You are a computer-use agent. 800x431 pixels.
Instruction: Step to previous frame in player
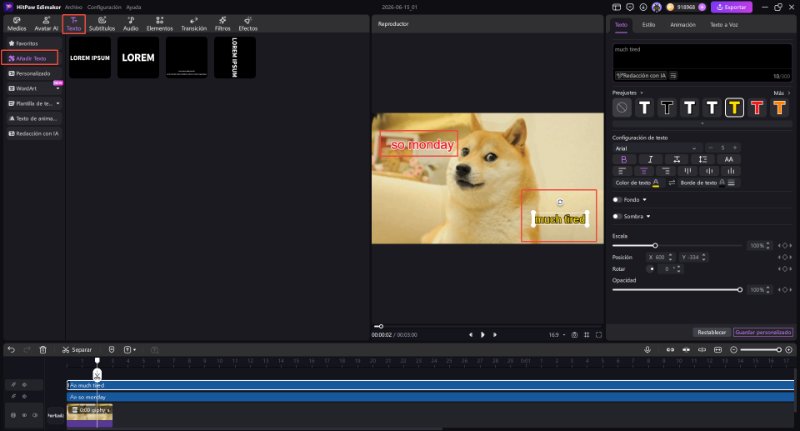point(470,335)
